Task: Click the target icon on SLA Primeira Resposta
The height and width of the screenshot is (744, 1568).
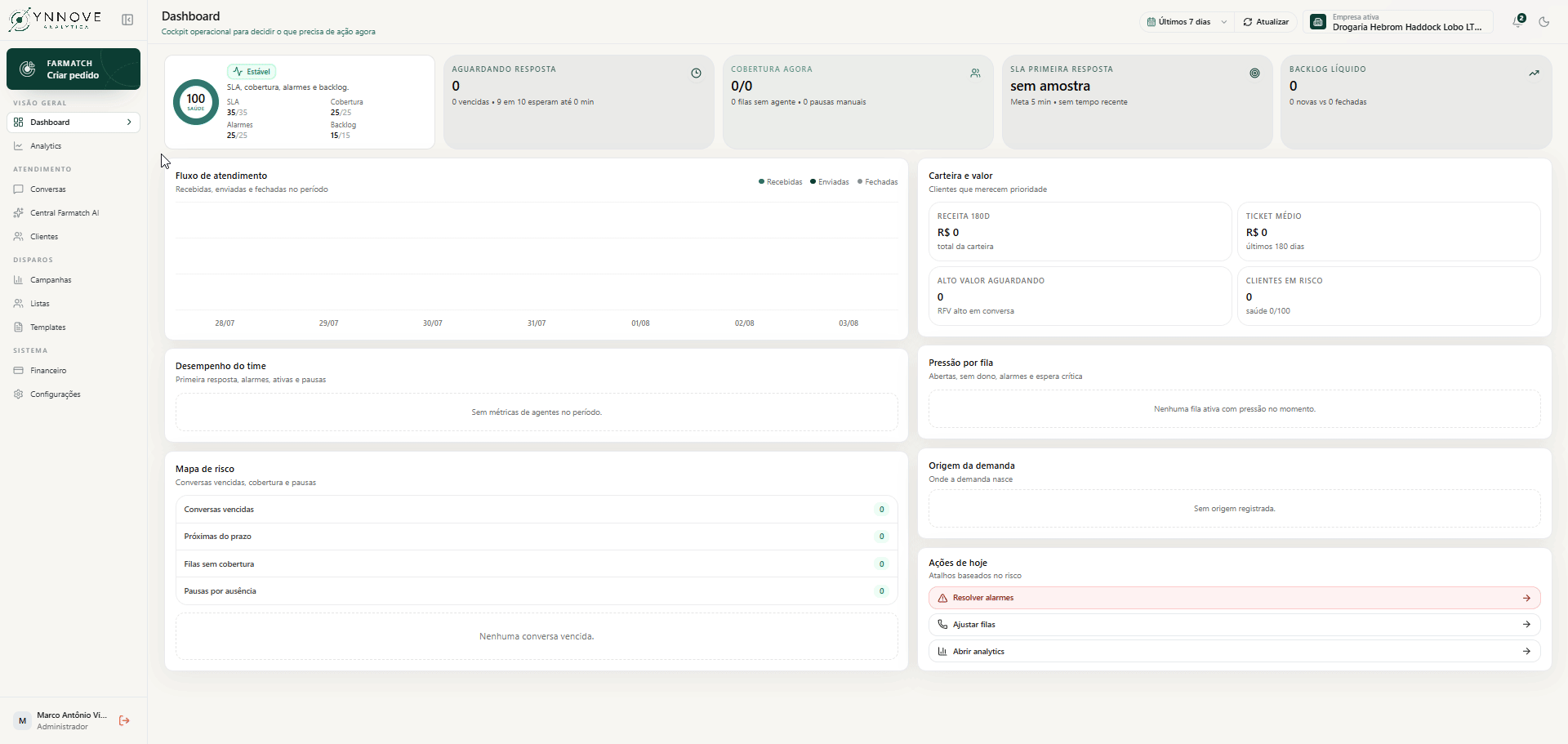Action: [x=1254, y=74]
